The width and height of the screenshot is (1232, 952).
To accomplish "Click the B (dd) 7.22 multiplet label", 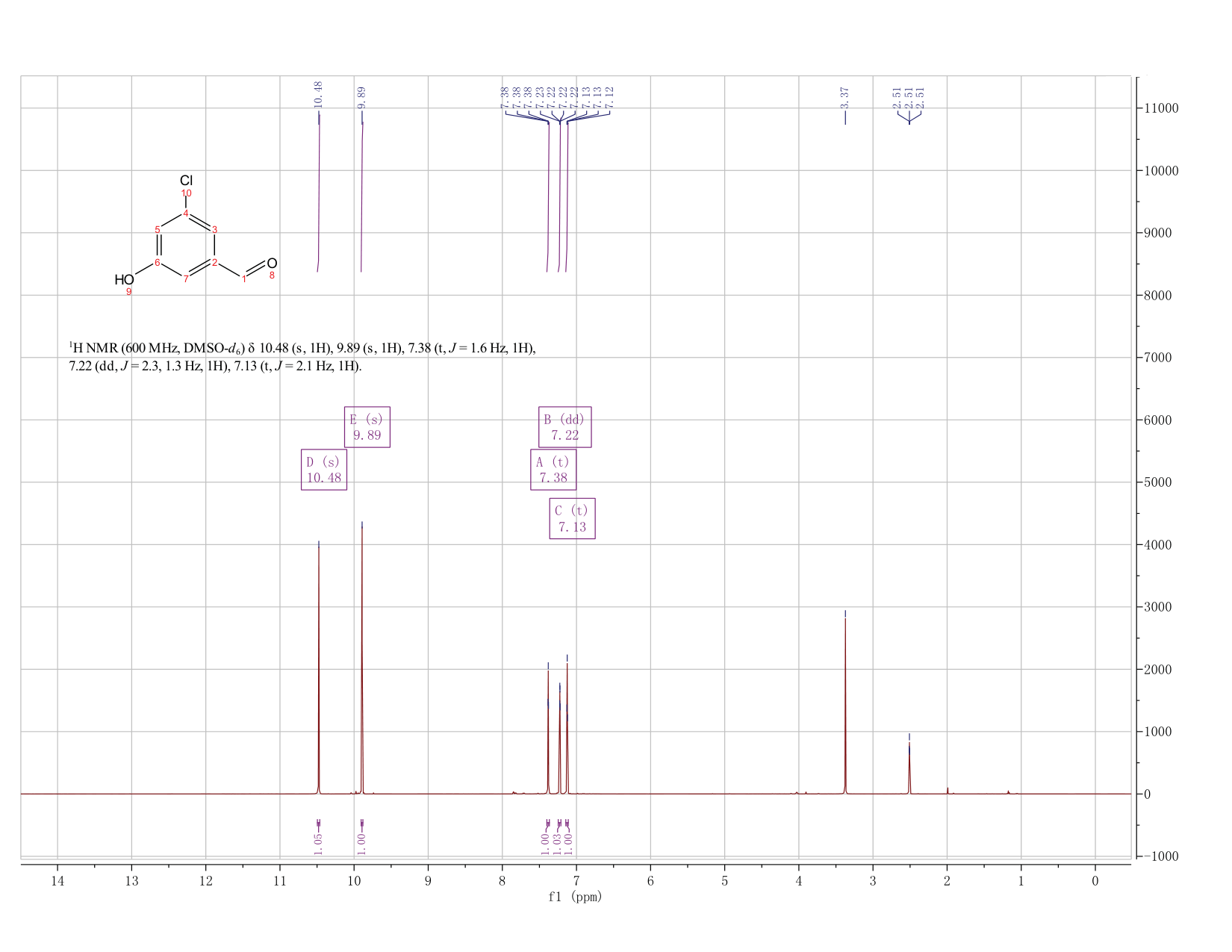I will pyautogui.click(x=565, y=427).
